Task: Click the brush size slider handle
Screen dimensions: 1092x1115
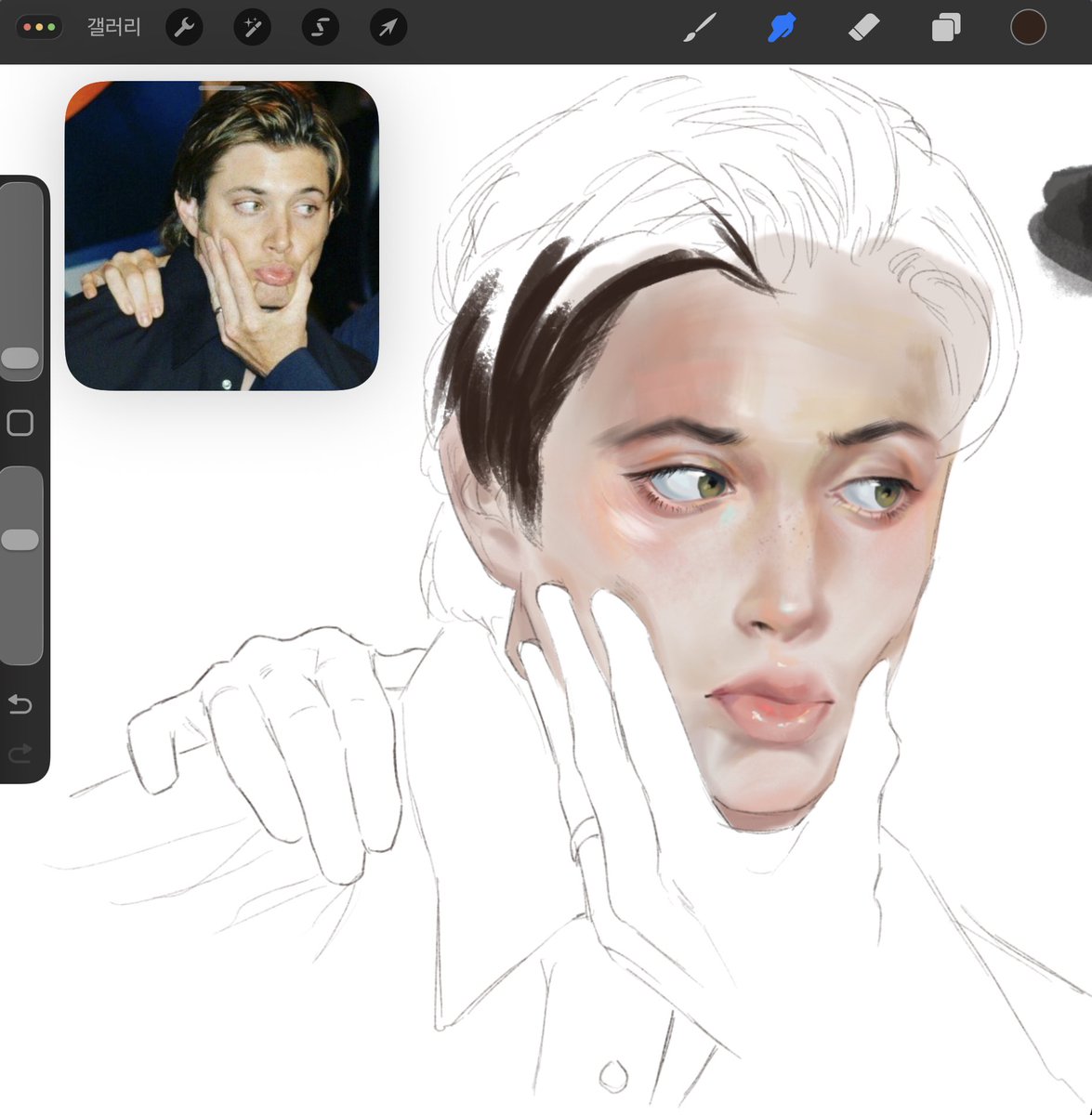Action: tap(20, 358)
